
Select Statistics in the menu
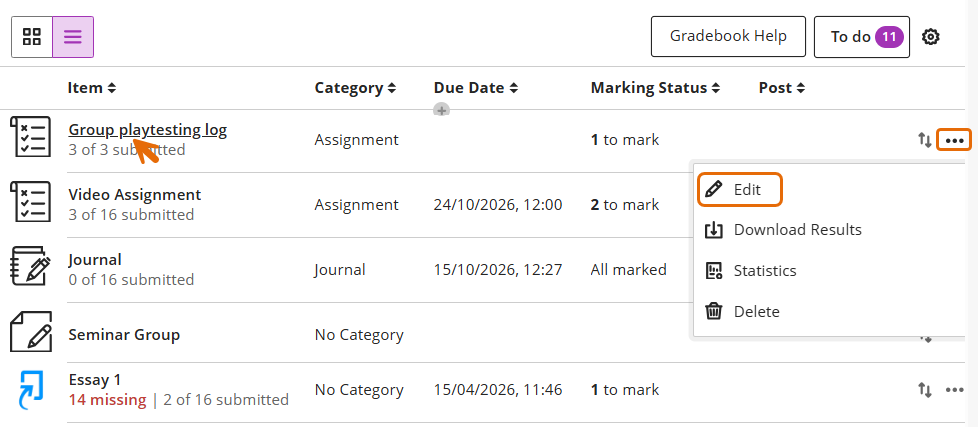[751, 271]
